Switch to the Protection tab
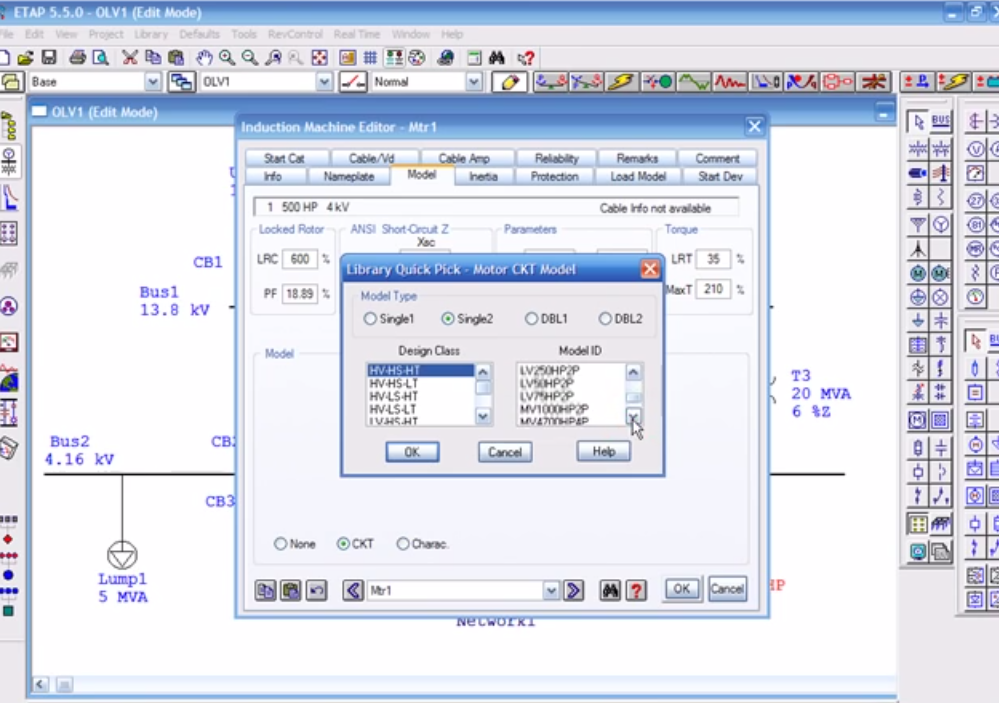Screen dimensions: 999x703 (554, 177)
